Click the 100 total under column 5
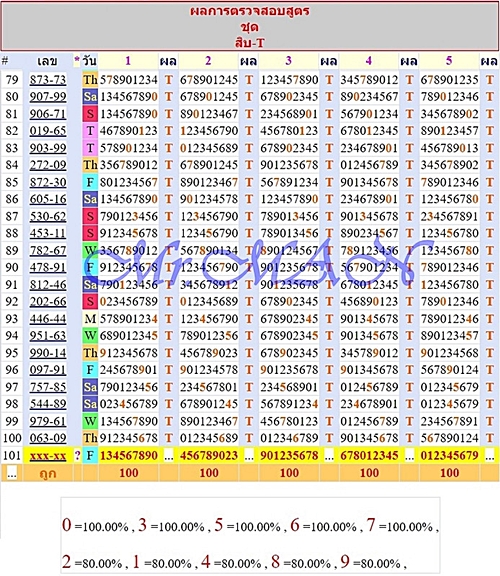 (450, 473)
